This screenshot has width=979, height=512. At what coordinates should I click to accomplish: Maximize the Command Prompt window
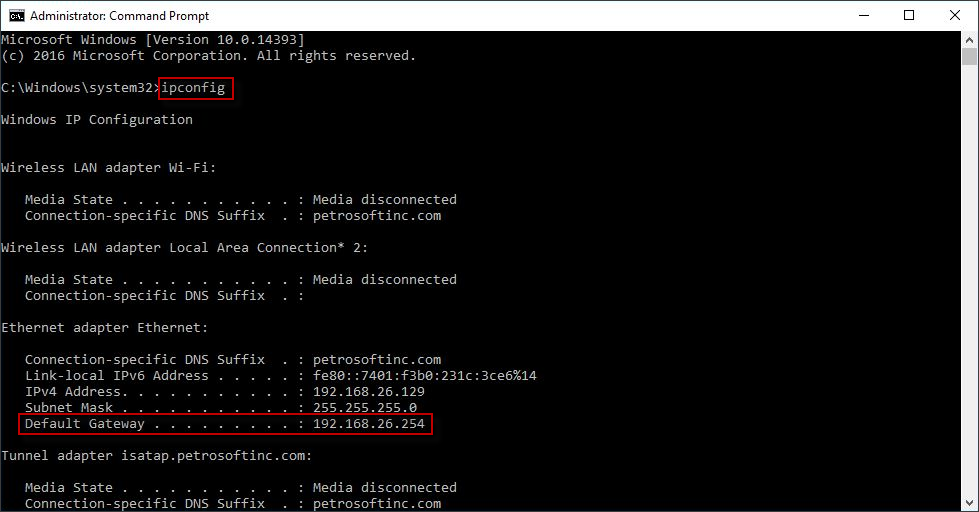909,16
